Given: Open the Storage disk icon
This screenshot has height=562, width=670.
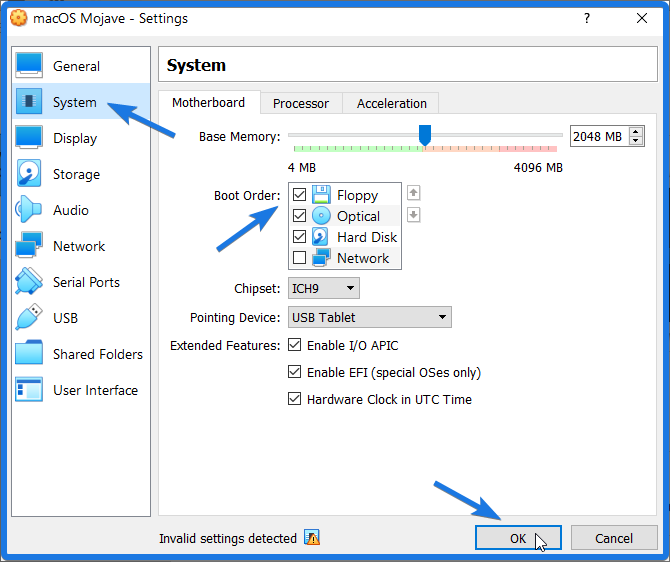Looking at the screenshot, I should (x=29, y=173).
